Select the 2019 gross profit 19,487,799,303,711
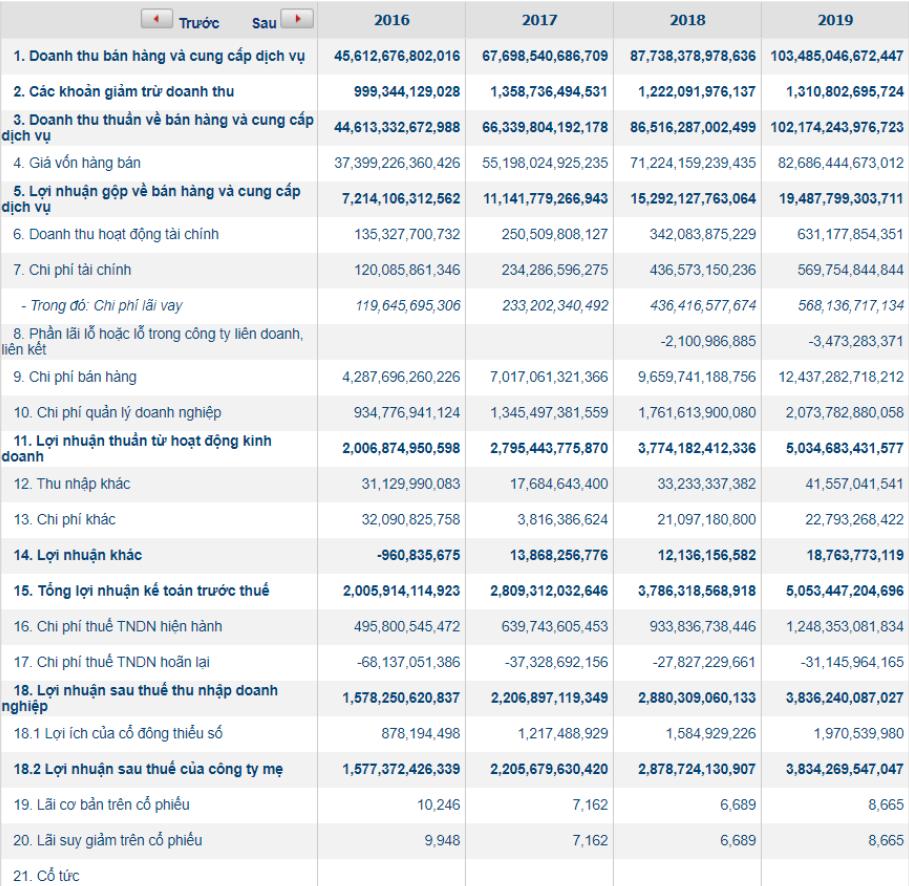This screenshot has width=909, height=886. click(841, 199)
